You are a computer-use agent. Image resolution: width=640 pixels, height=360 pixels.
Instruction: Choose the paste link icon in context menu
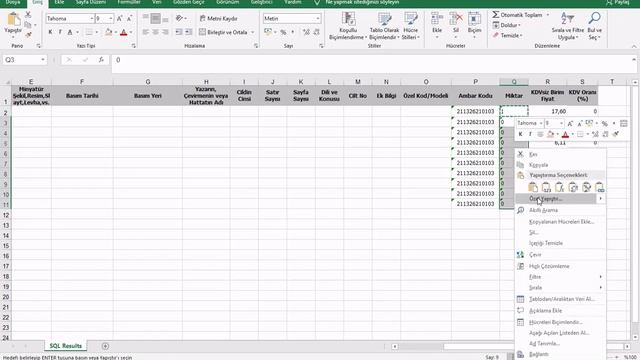coord(599,187)
